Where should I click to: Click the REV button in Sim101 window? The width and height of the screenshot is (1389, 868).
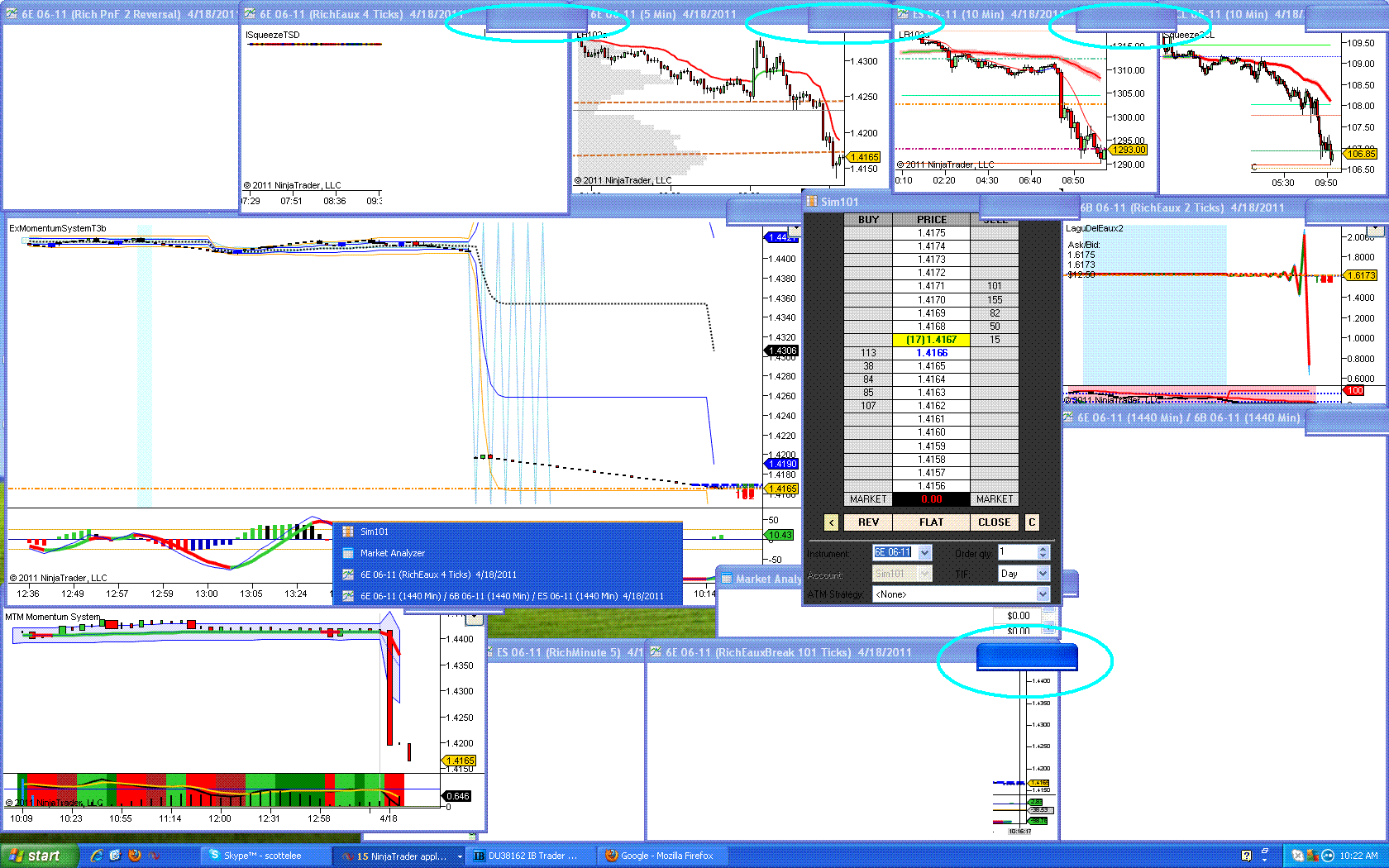pos(868,522)
